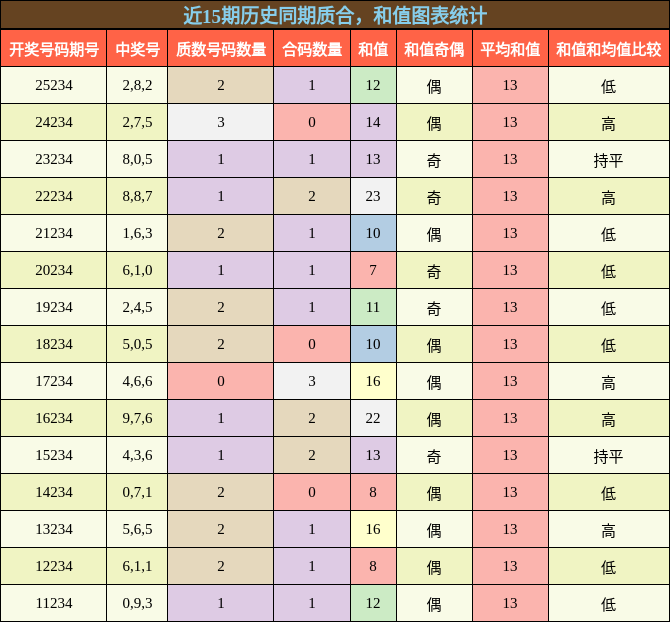Viewport: 670px width, 622px height.
Task: Select winning number 2,4,5
Action: click(137, 307)
